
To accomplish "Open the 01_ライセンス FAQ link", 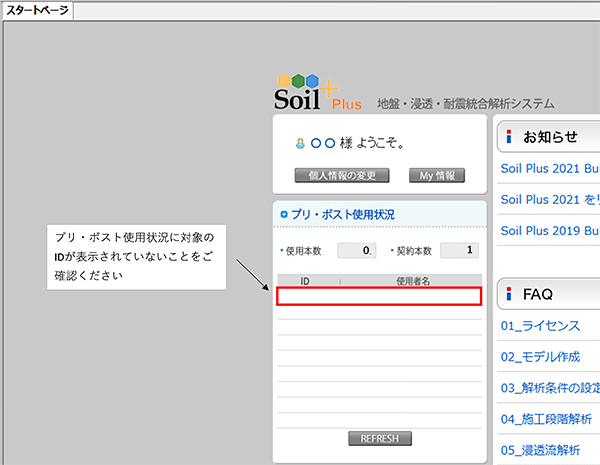I will point(541,326).
